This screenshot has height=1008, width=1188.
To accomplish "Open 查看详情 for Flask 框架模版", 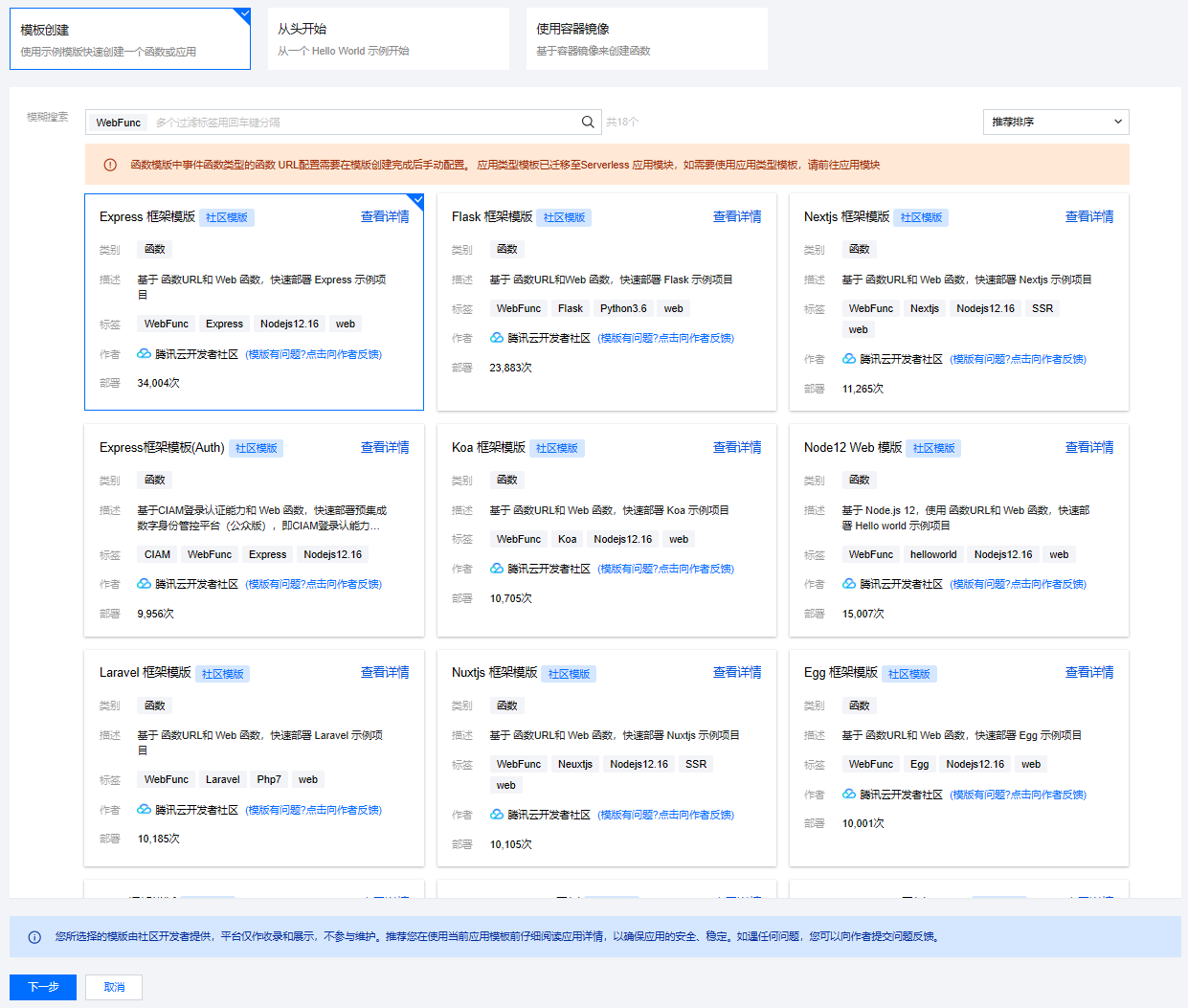I will point(737,217).
